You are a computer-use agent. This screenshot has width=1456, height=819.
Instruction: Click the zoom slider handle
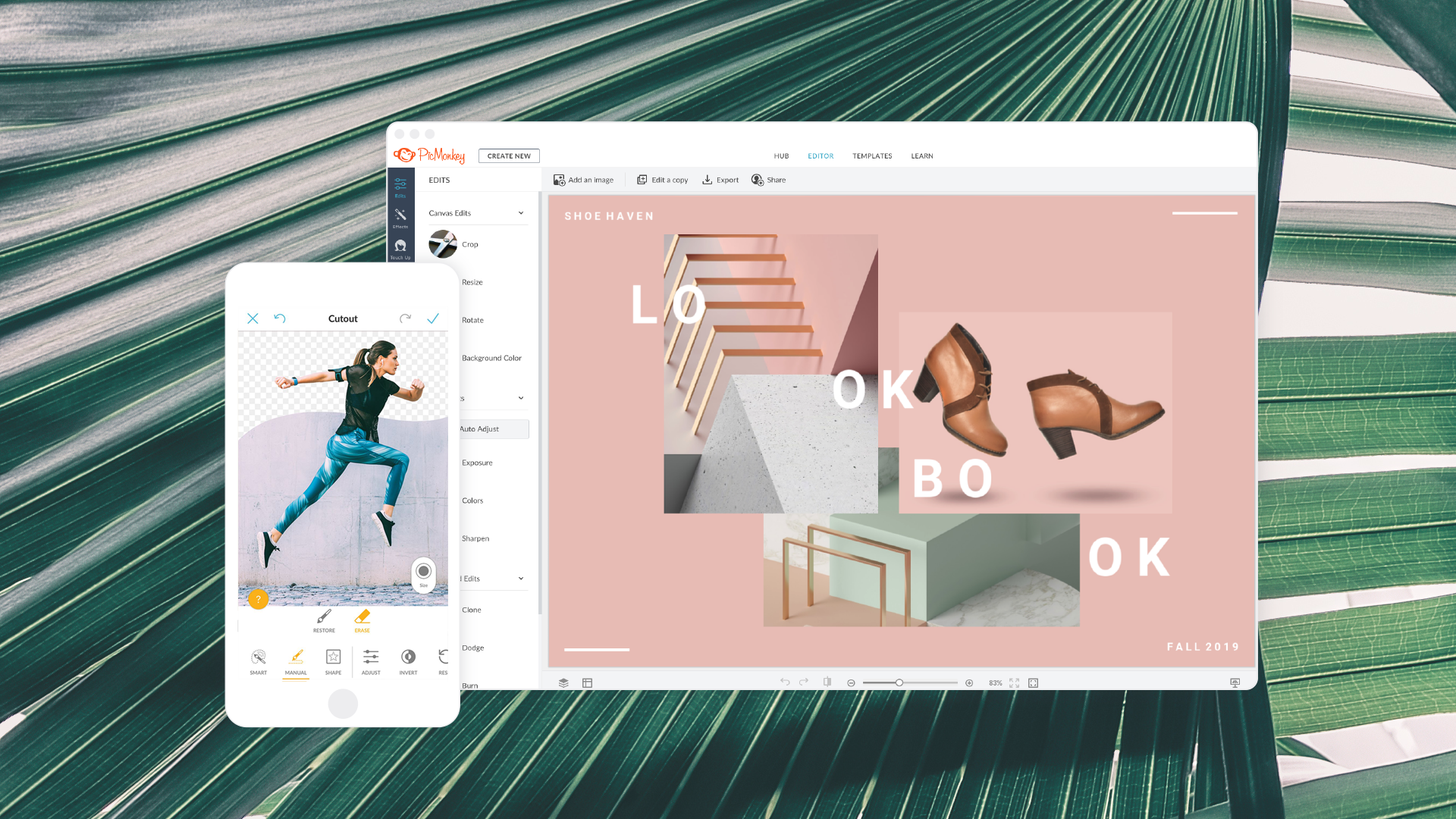click(x=899, y=682)
